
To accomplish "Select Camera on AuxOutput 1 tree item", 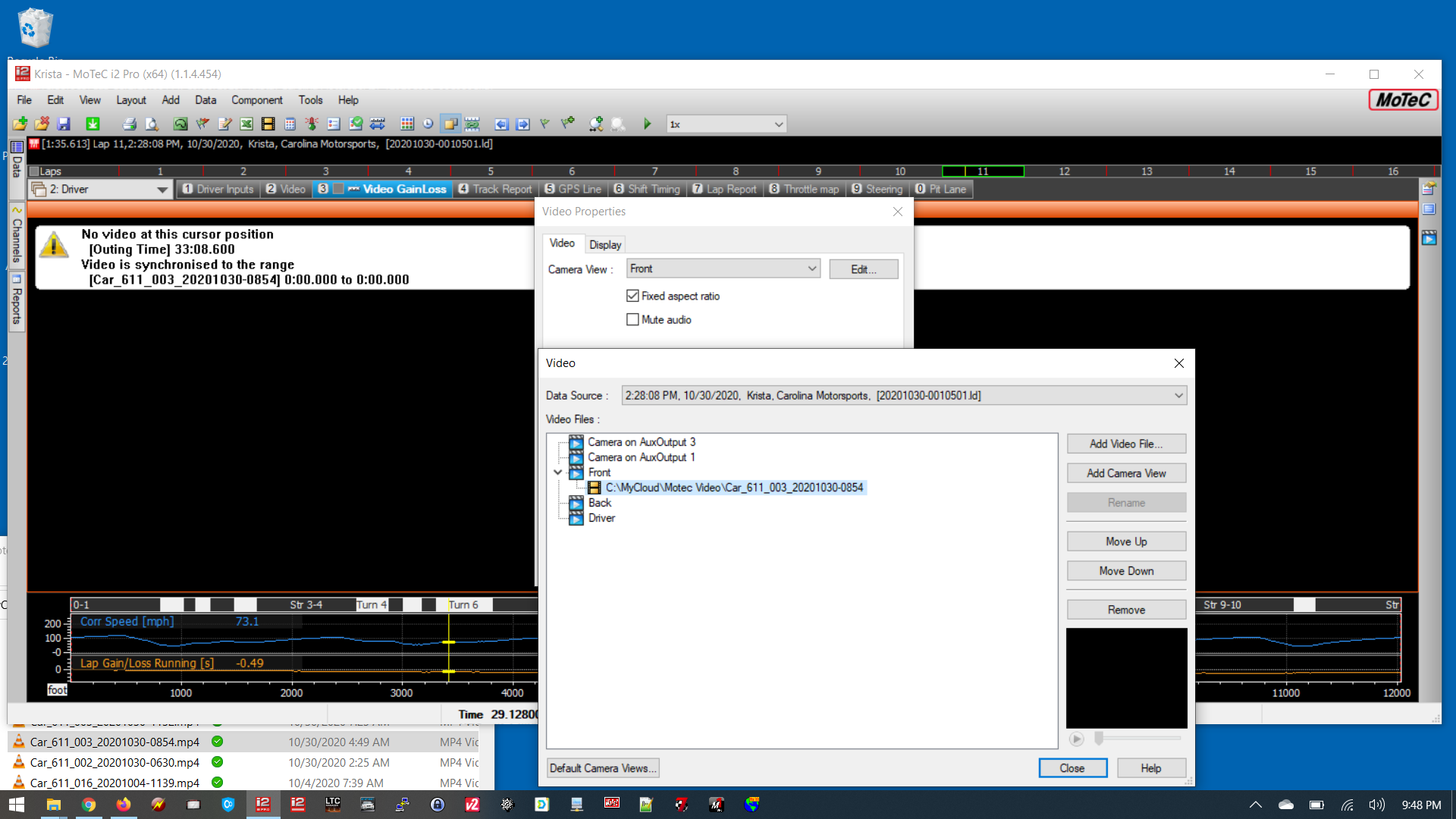I will tap(642, 457).
